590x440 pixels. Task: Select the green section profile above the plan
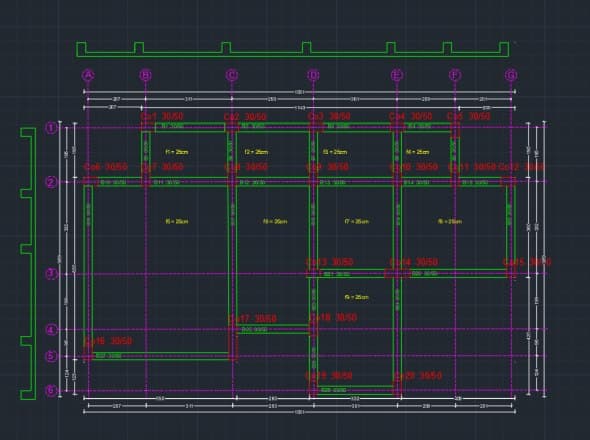pos(293,49)
